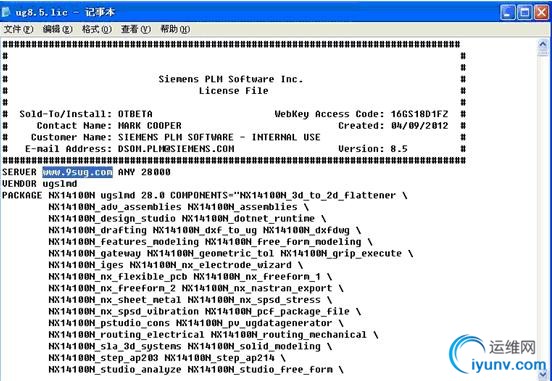Click NX14100N_nx_sheet_metal text
Screen dimensions: 552x381
pyautogui.click(x=115, y=300)
